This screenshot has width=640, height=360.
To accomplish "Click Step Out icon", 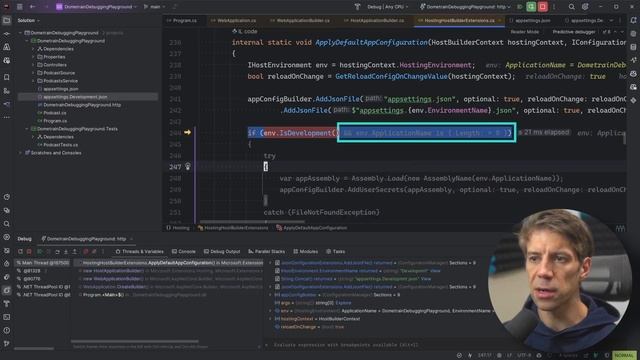I will pos(75,251).
